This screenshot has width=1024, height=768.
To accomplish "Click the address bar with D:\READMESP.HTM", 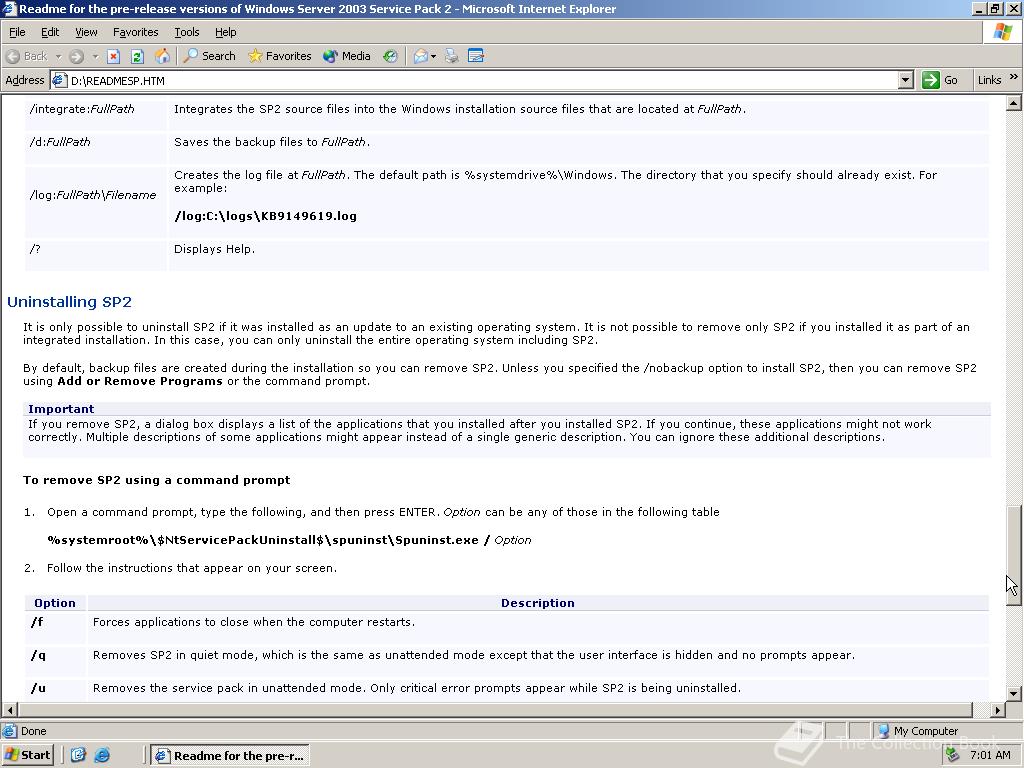I will (483, 80).
